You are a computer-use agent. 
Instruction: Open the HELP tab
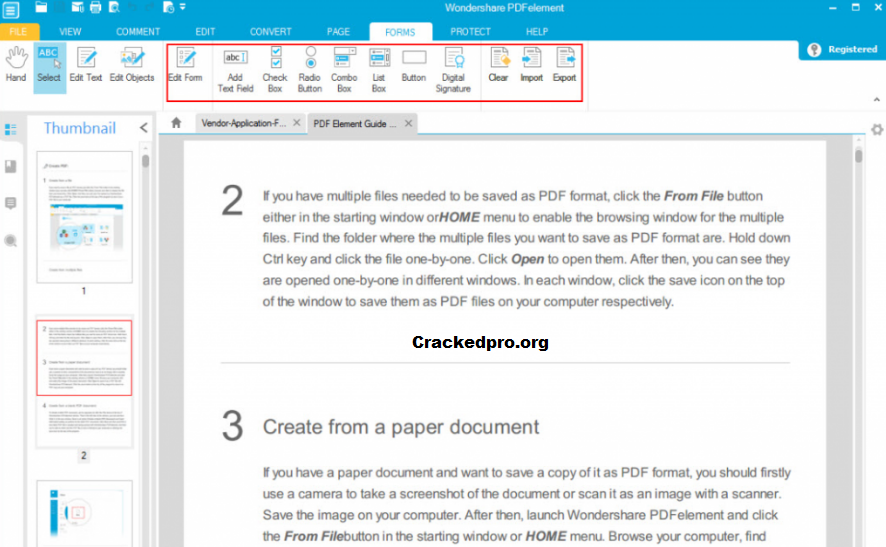[537, 32]
